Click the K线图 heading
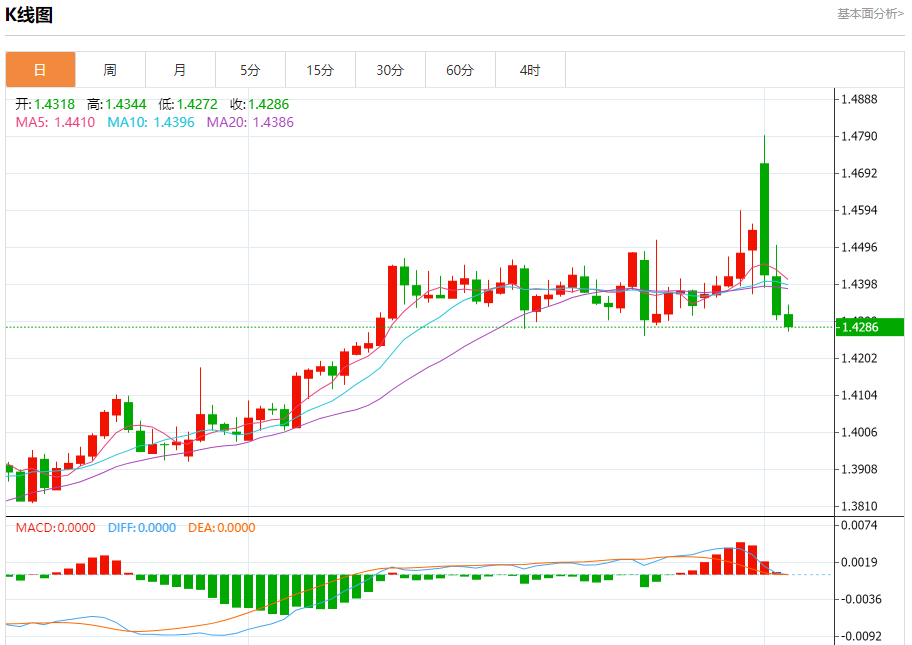 [x=29, y=15]
